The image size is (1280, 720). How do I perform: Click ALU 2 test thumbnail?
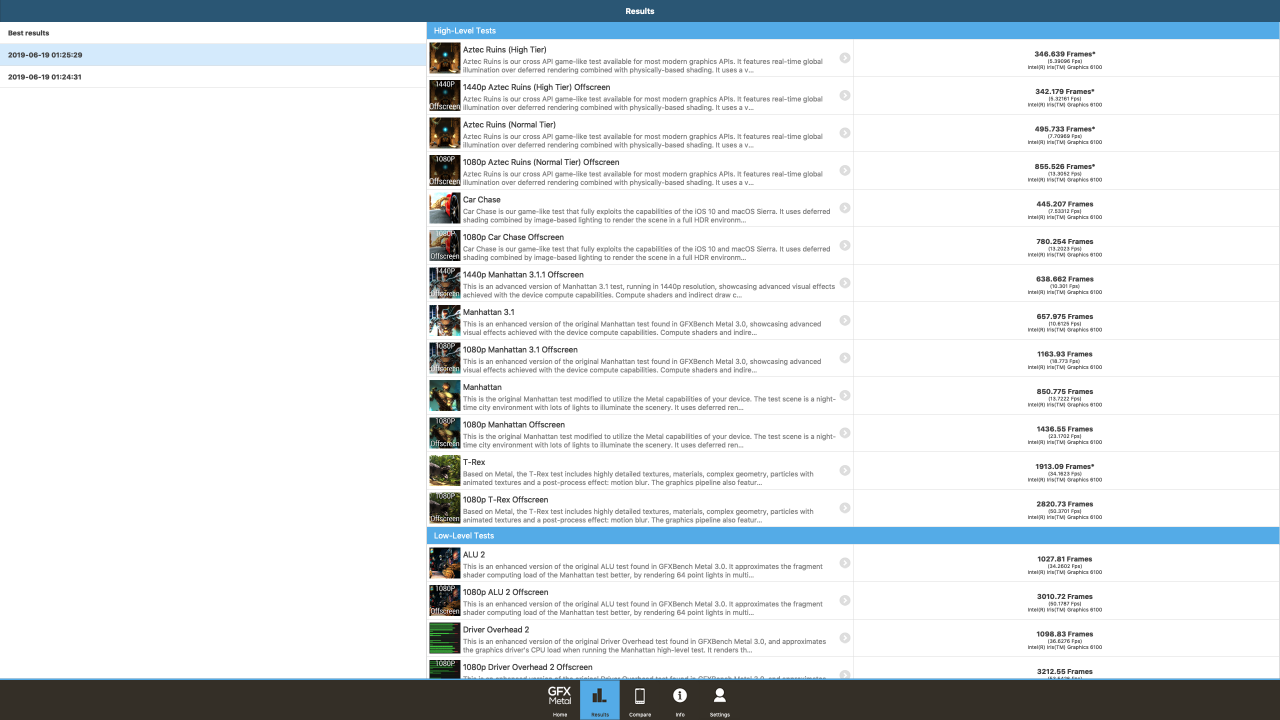click(445, 563)
